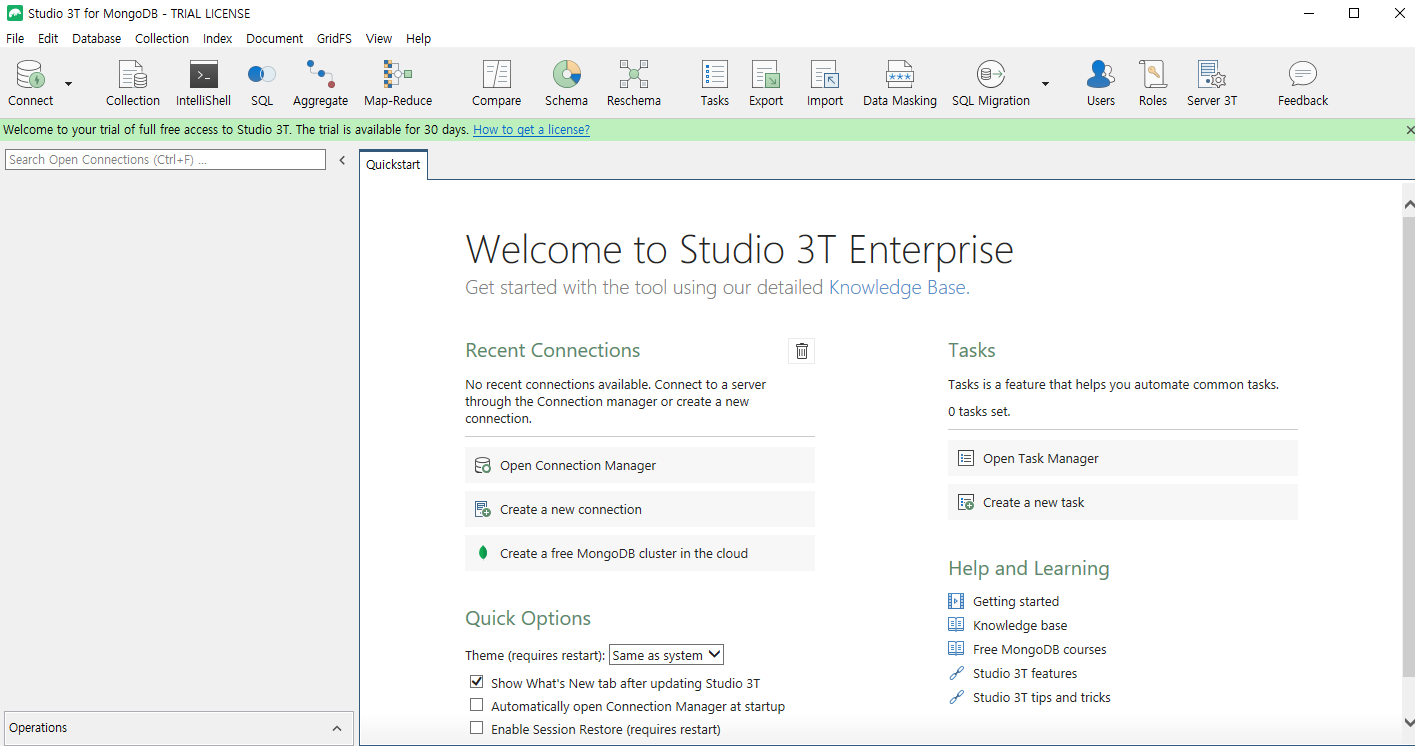1415x746 pixels.
Task: Open the Schema explorer icon
Action: click(x=566, y=83)
